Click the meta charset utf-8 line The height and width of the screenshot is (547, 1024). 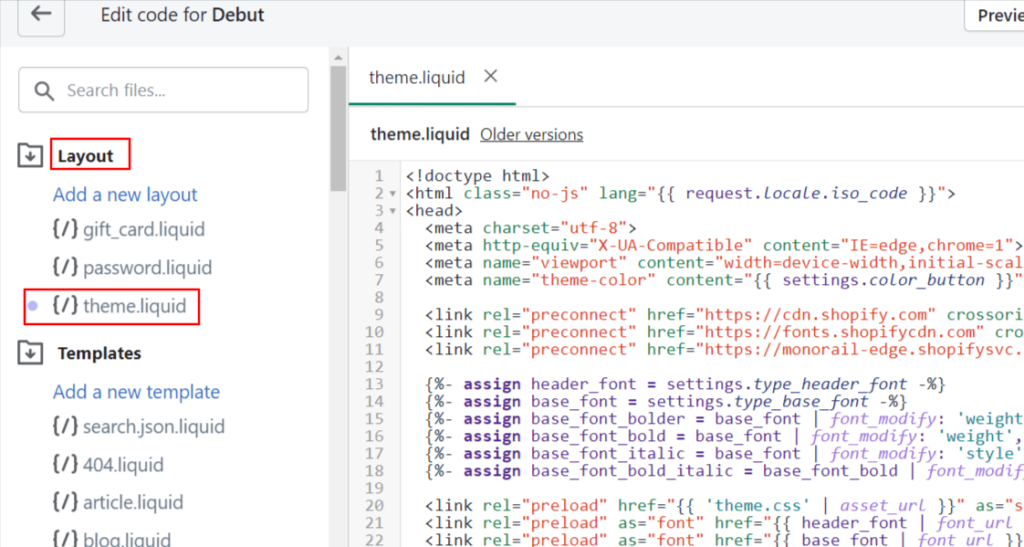[530, 228]
